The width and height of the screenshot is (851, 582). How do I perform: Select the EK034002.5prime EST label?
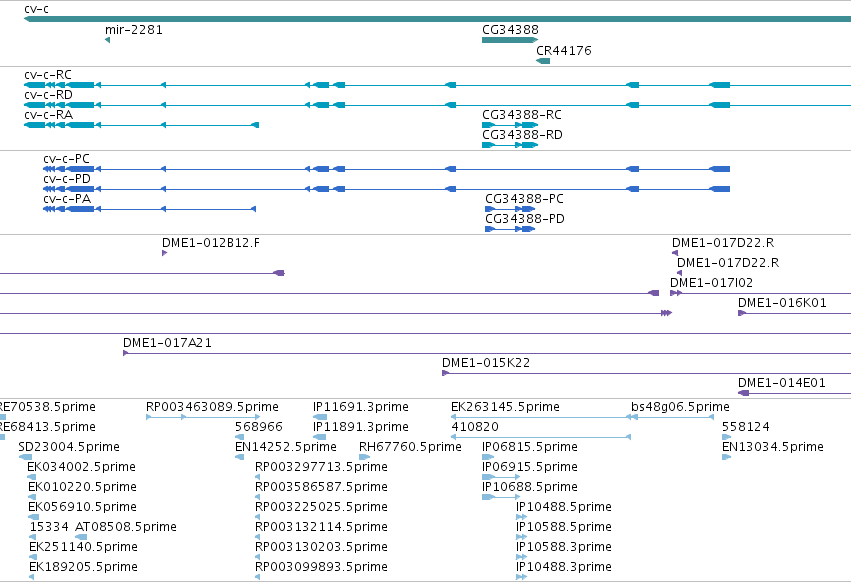(x=81, y=467)
